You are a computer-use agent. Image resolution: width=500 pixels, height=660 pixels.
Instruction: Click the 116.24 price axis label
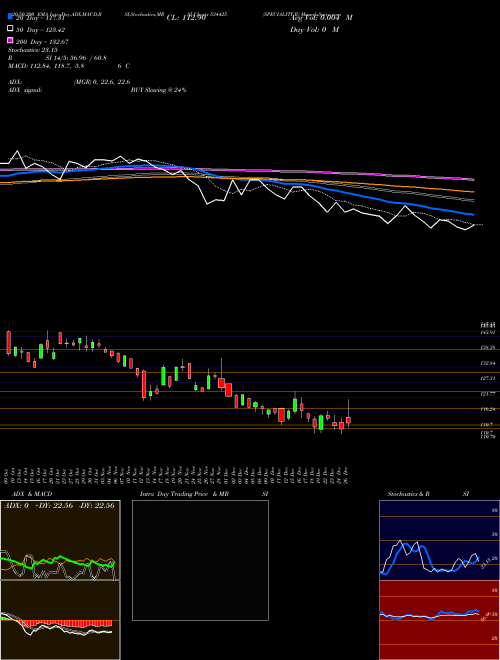click(488, 409)
